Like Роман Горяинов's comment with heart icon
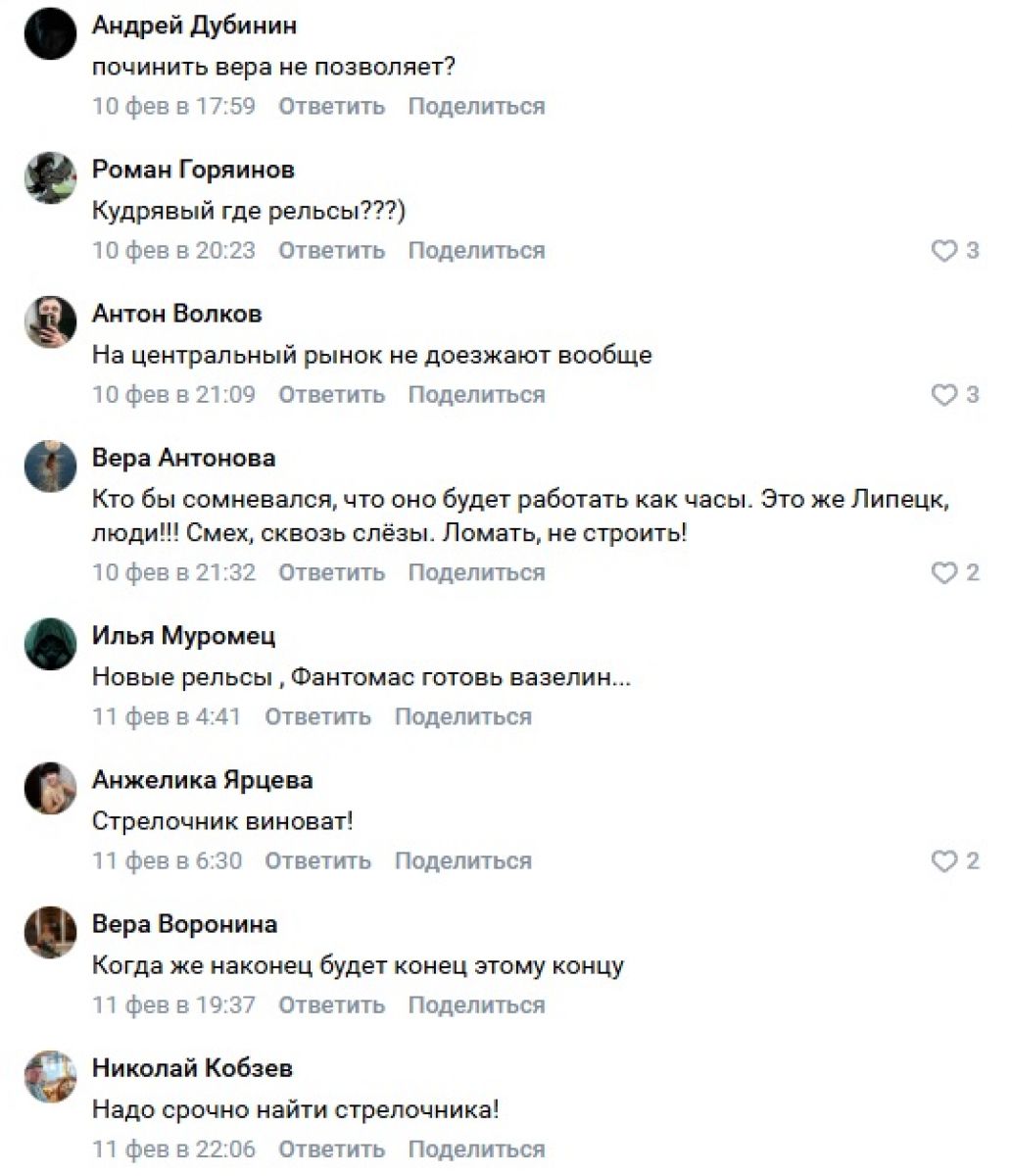Screen dimensions: 1012x1176 click(x=942, y=251)
